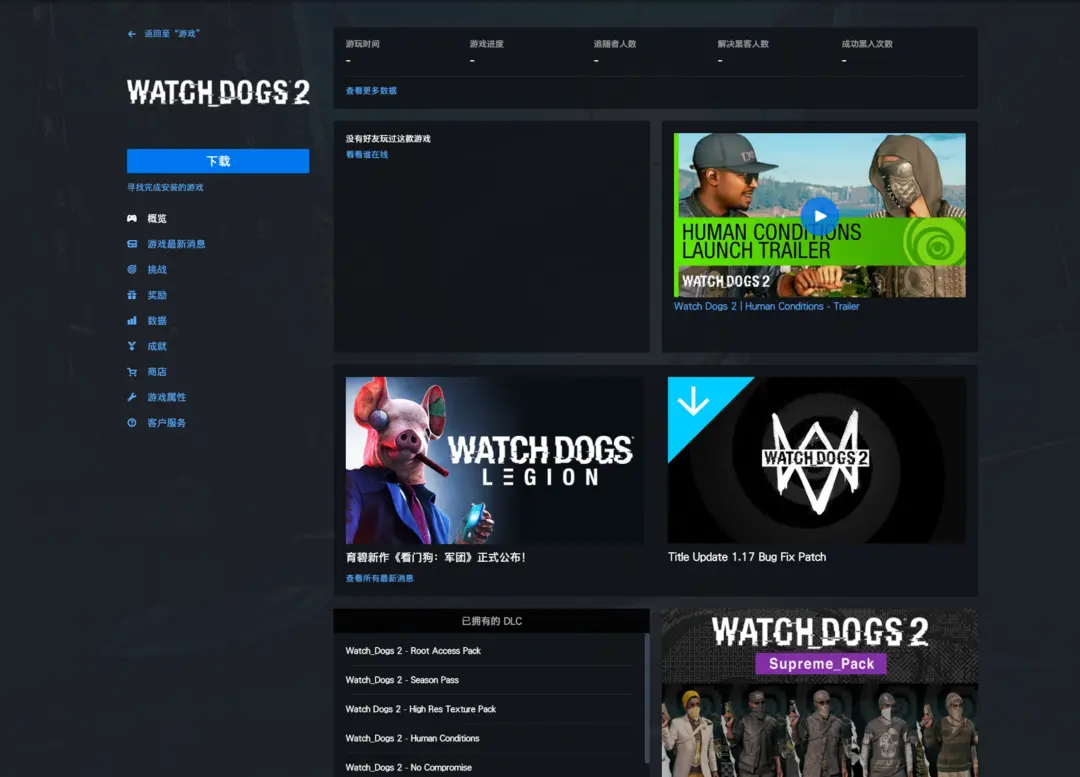Click the DLC list scrollbar
The height and width of the screenshot is (777, 1080).
647,698
